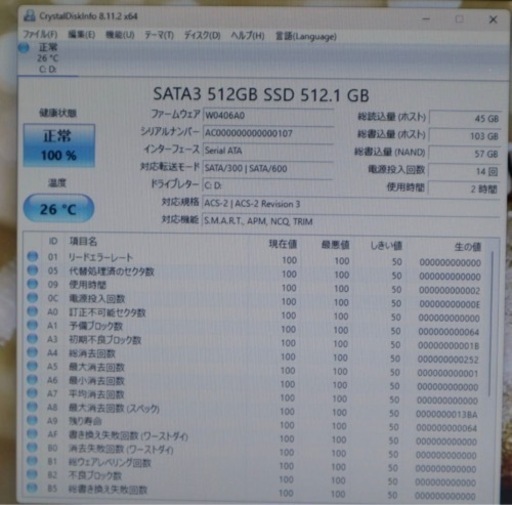Click the status icon for row 0C 電源投入回数
The height and width of the screenshot is (505, 512).
pyautogui.click(x=32, y=297)
